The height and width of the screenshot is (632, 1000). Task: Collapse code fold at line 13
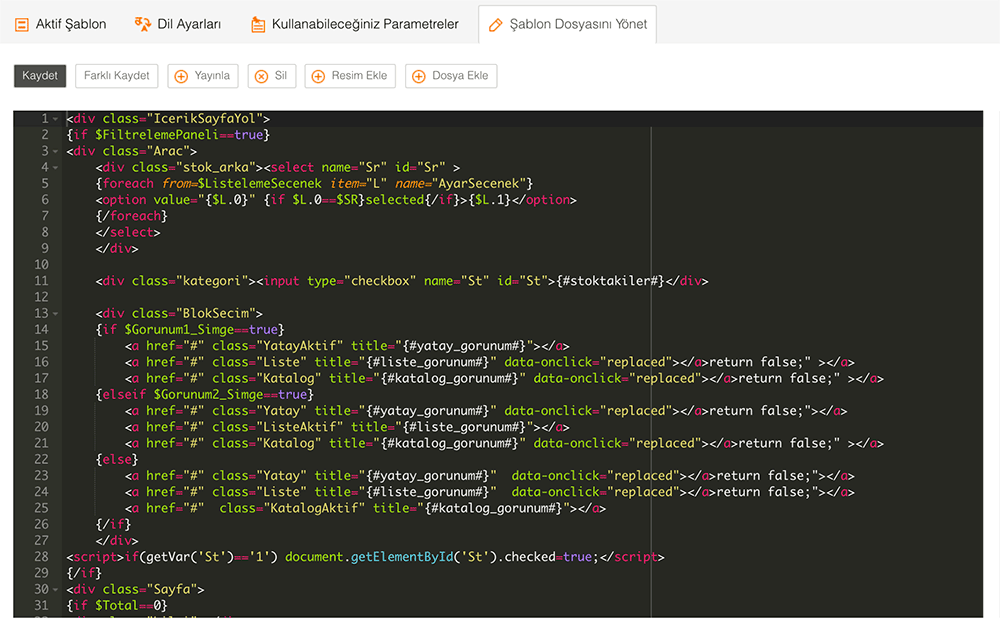55,314
